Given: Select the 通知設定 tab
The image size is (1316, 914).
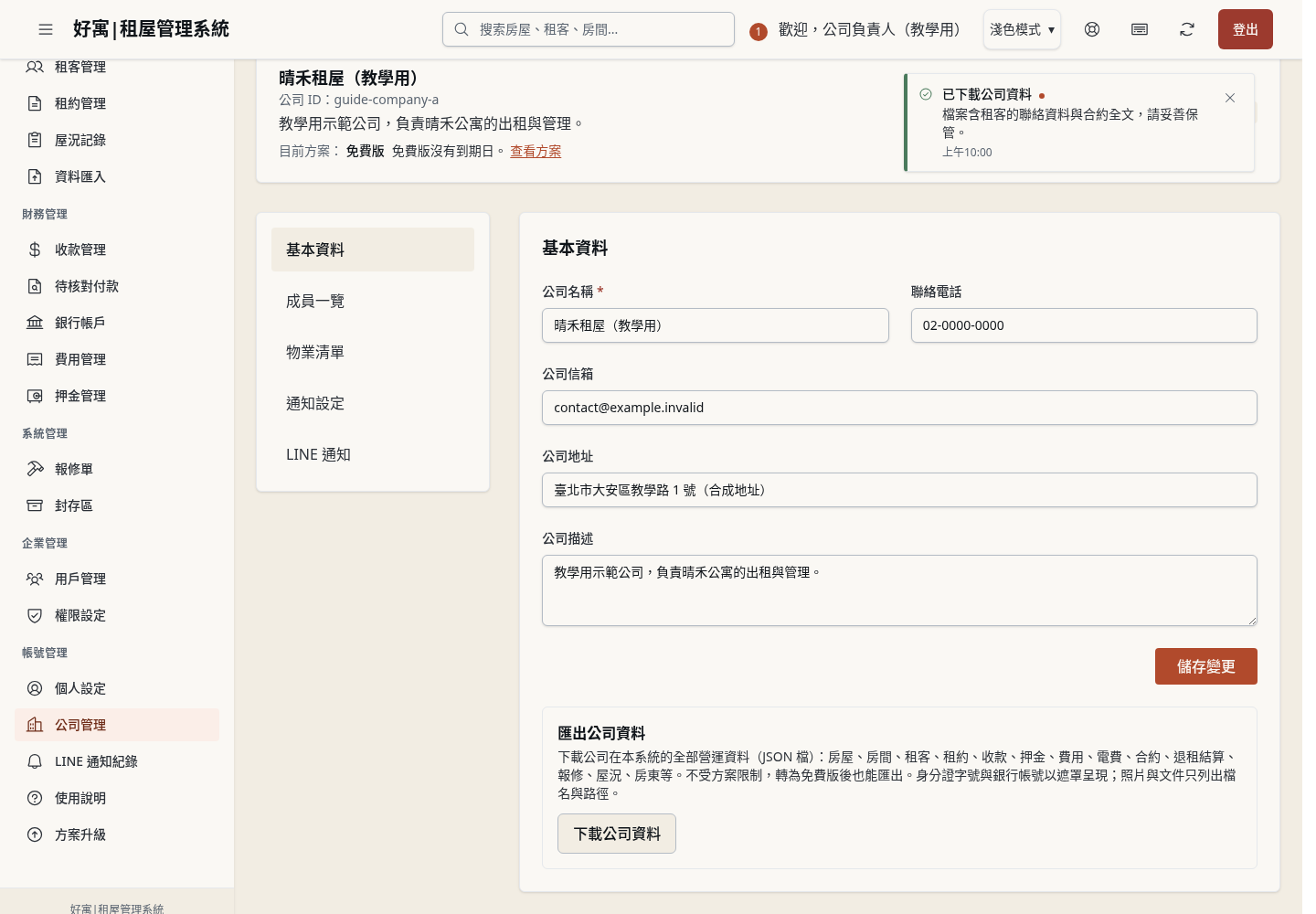Looking at the screenshot, I should tap(373, 403).
